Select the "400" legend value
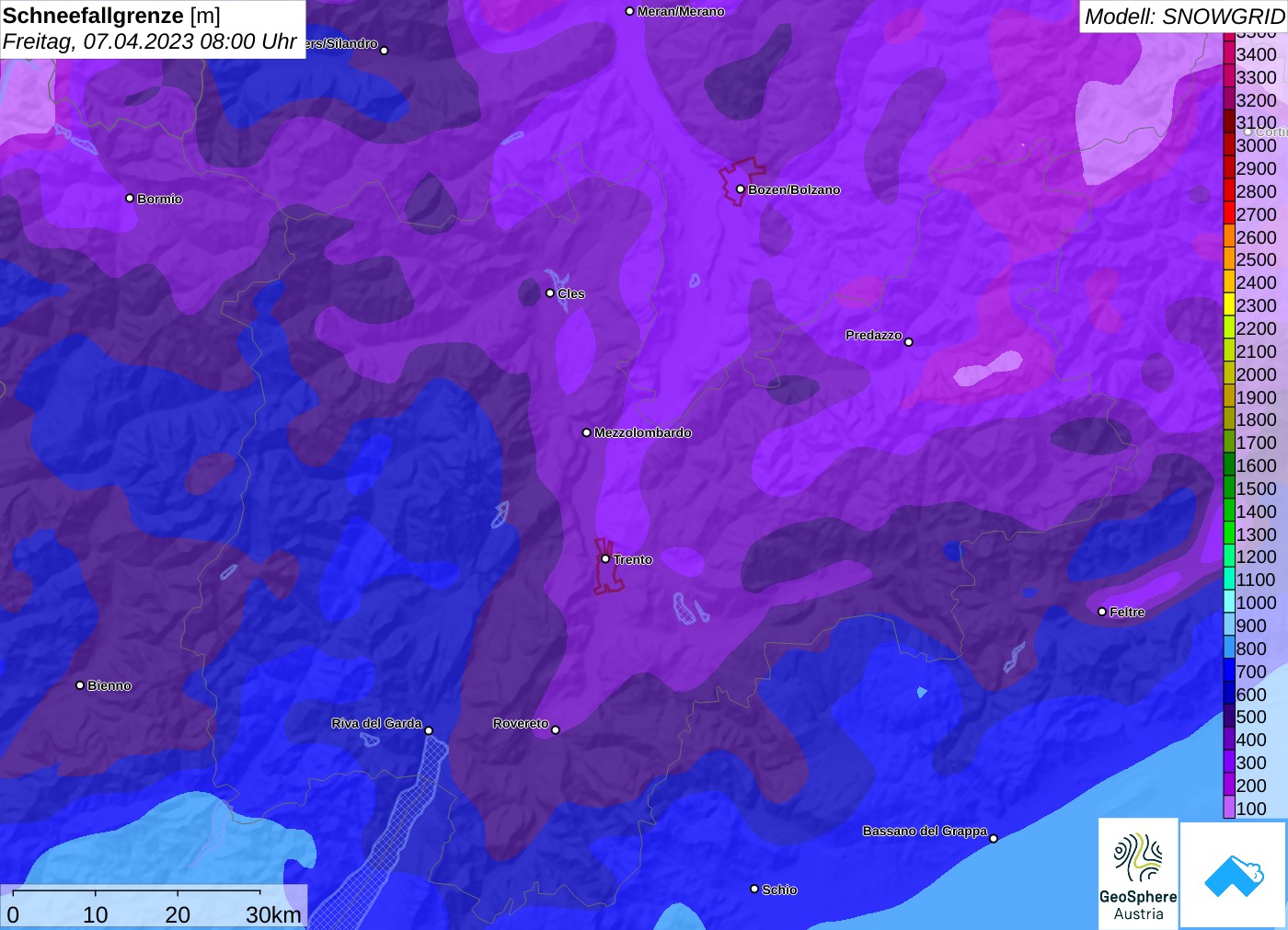 pyautogui.click(x=1251, y=740)
